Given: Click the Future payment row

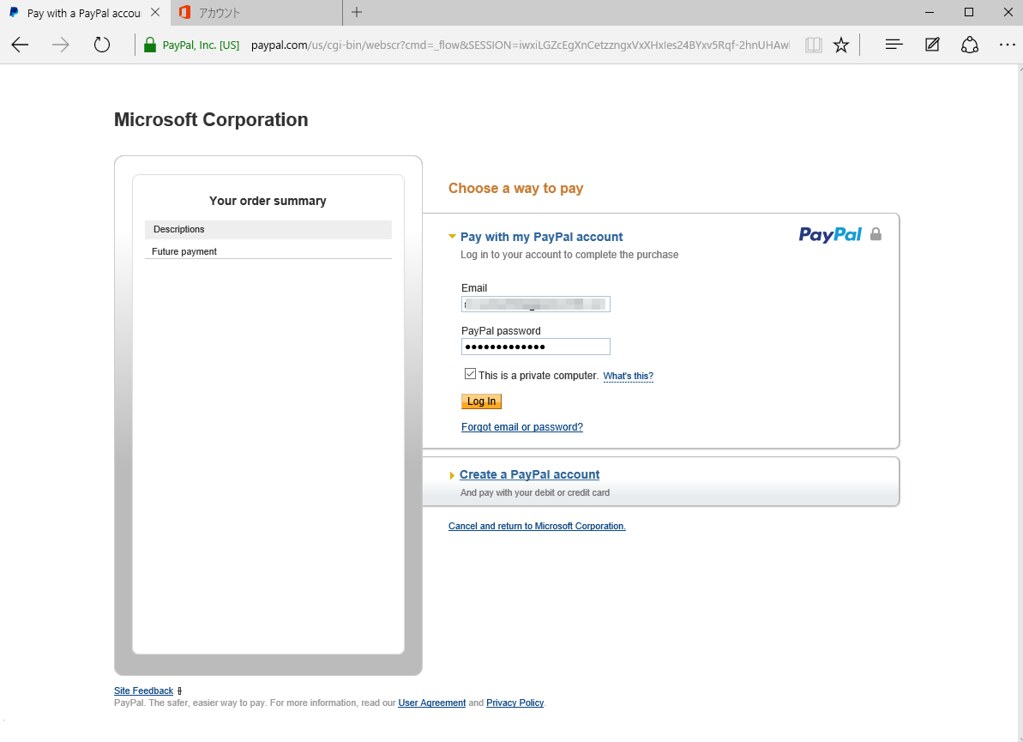Looking at the screenshot, I should click(x=268, y=251).
